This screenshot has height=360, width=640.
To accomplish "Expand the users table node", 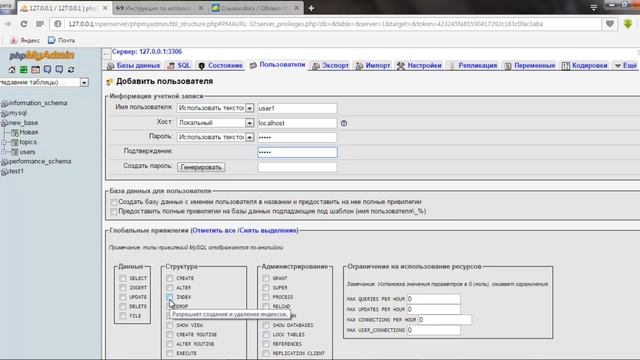I will tap(4, 152).
